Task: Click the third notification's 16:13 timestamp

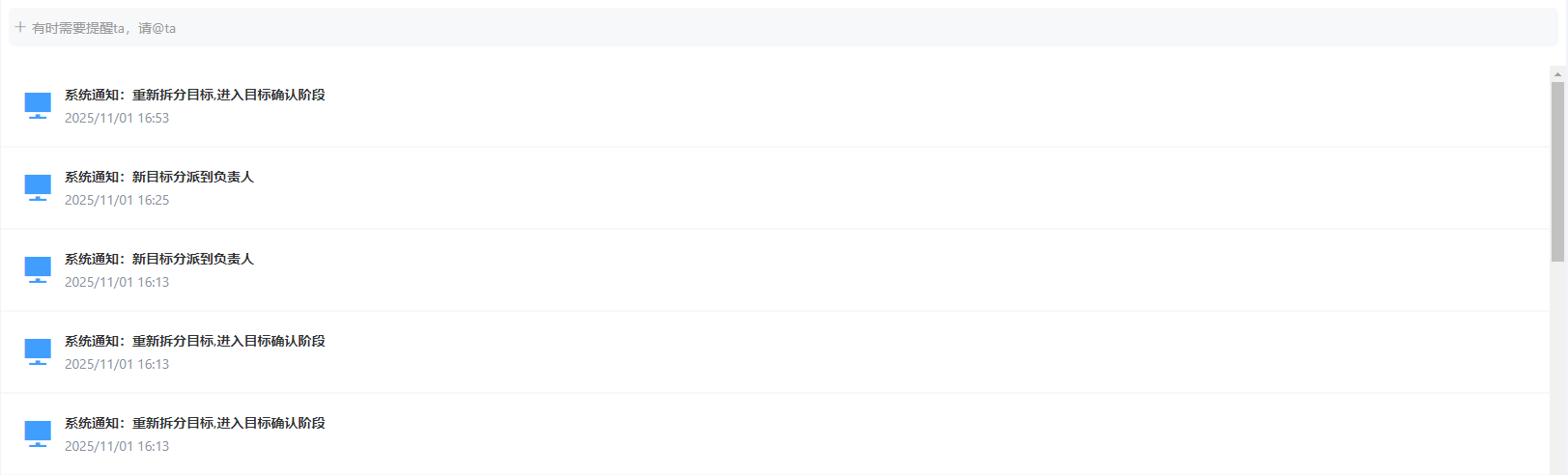Action: pos(117,282)
